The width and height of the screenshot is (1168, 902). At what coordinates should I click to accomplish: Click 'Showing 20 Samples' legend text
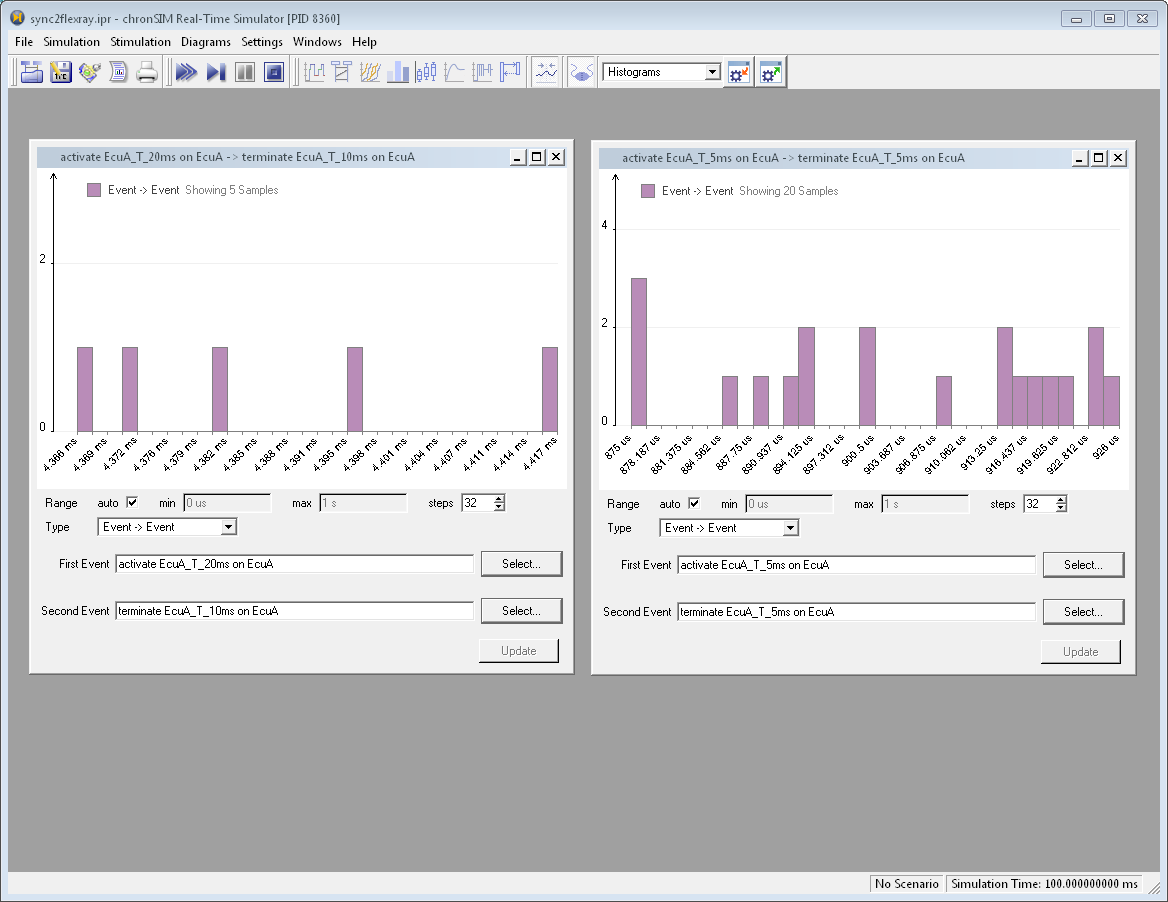(x=788, y=191)
